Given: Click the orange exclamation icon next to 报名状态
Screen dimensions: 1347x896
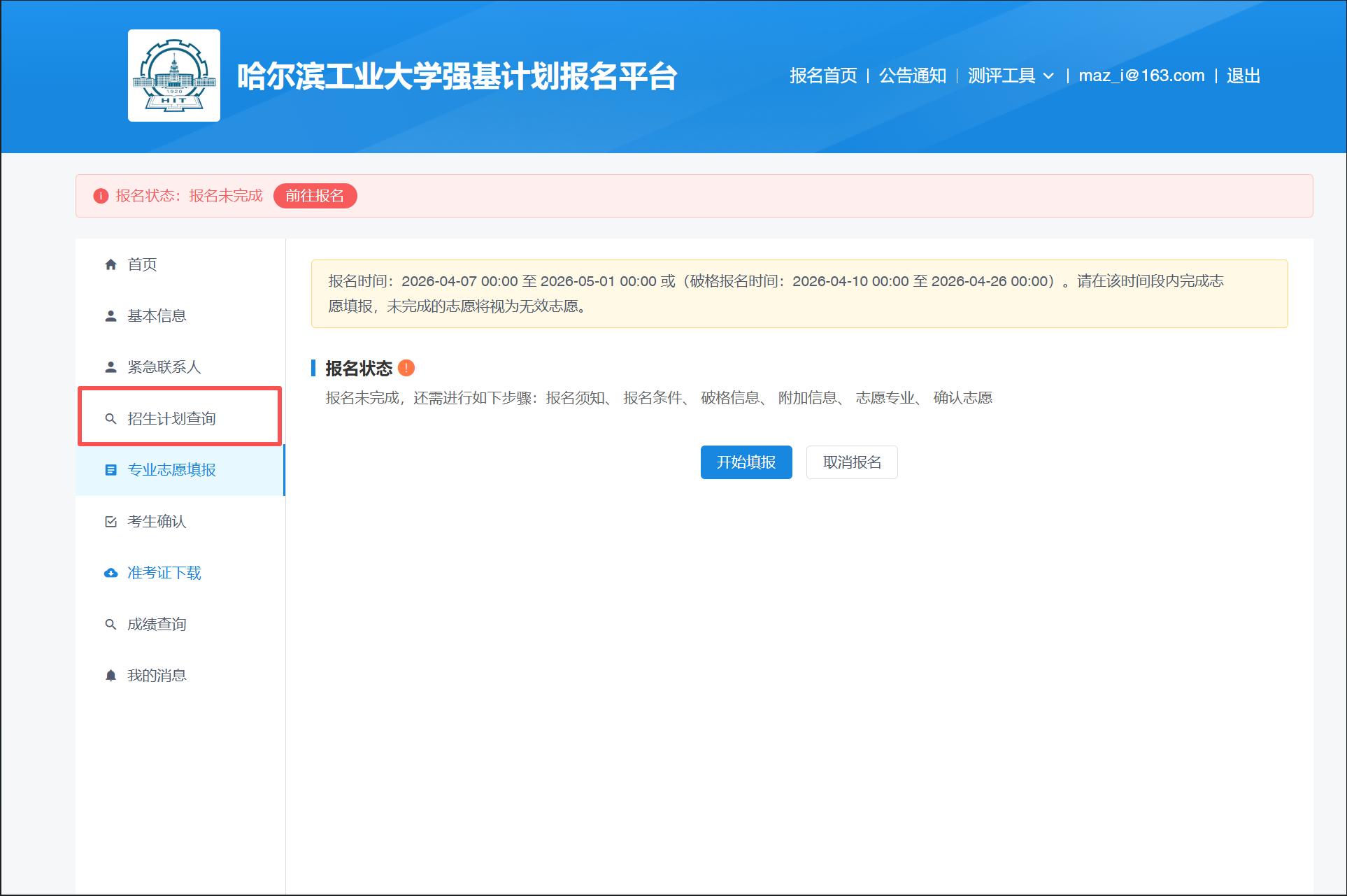Looking at the screenshot, I should click(x=406, y=368).
